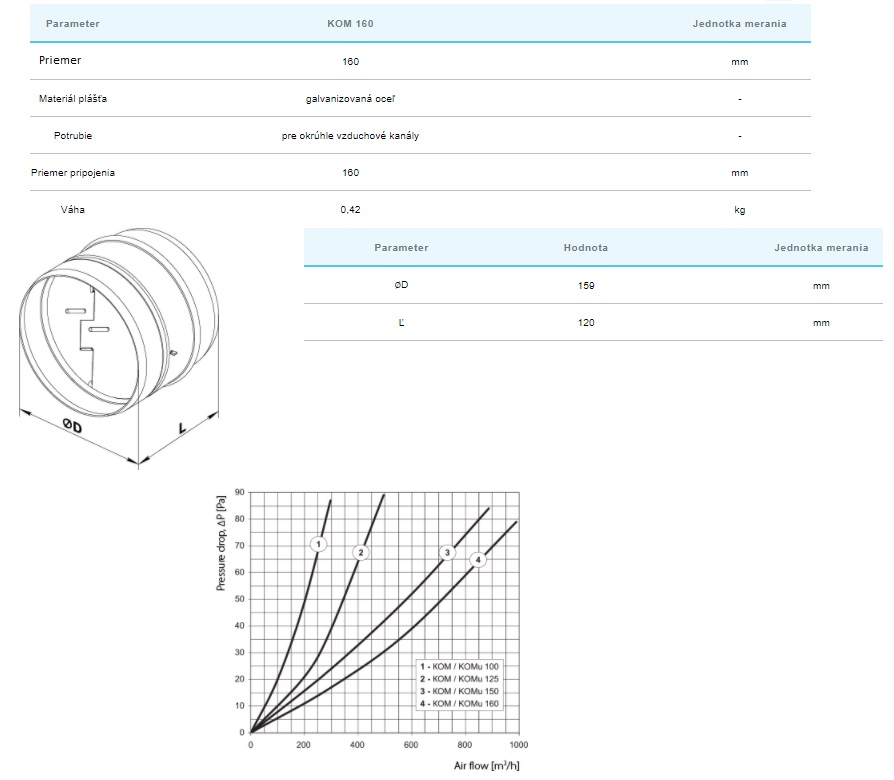Screen dimensions: 894x780
Task: Click the Ľ value 120
Action: click(585, 322)
